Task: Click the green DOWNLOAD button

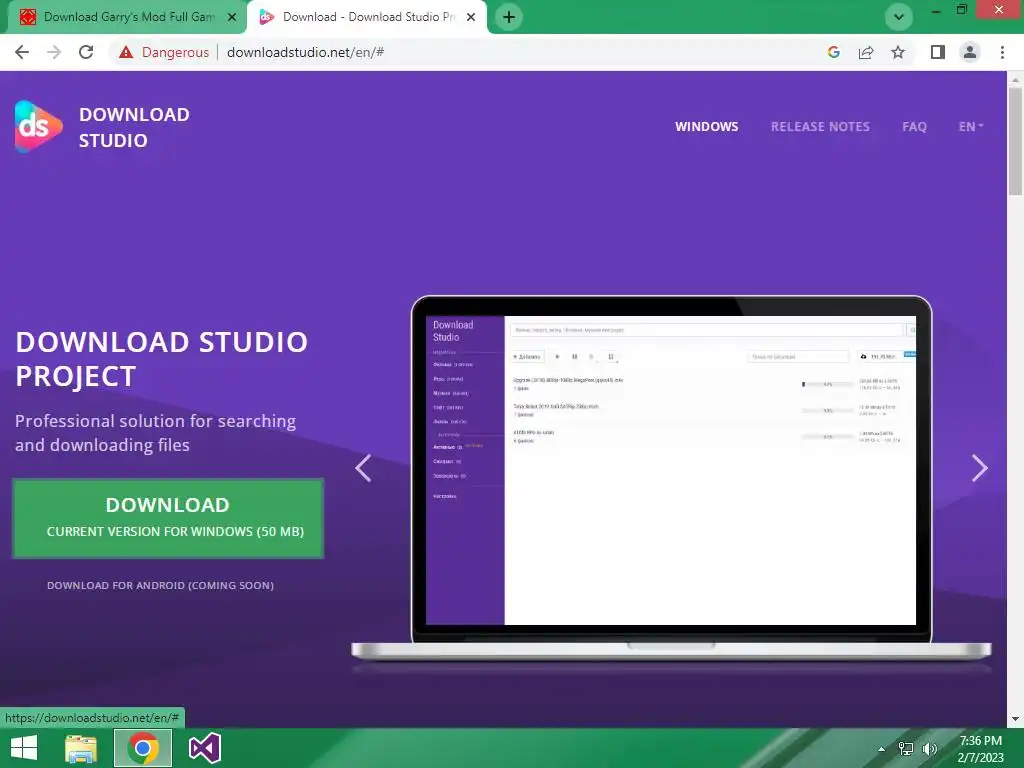Action: [168, 518]
